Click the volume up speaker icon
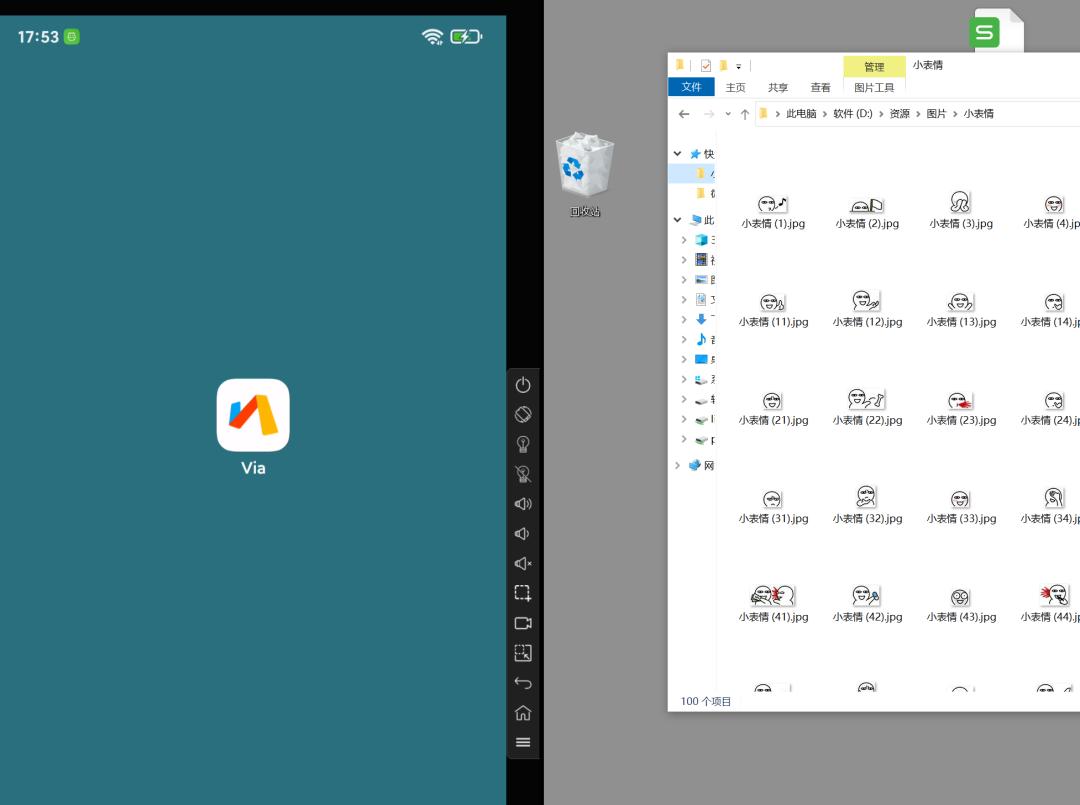The height and width of the screenshot is (805, 1080). point(522,504)
